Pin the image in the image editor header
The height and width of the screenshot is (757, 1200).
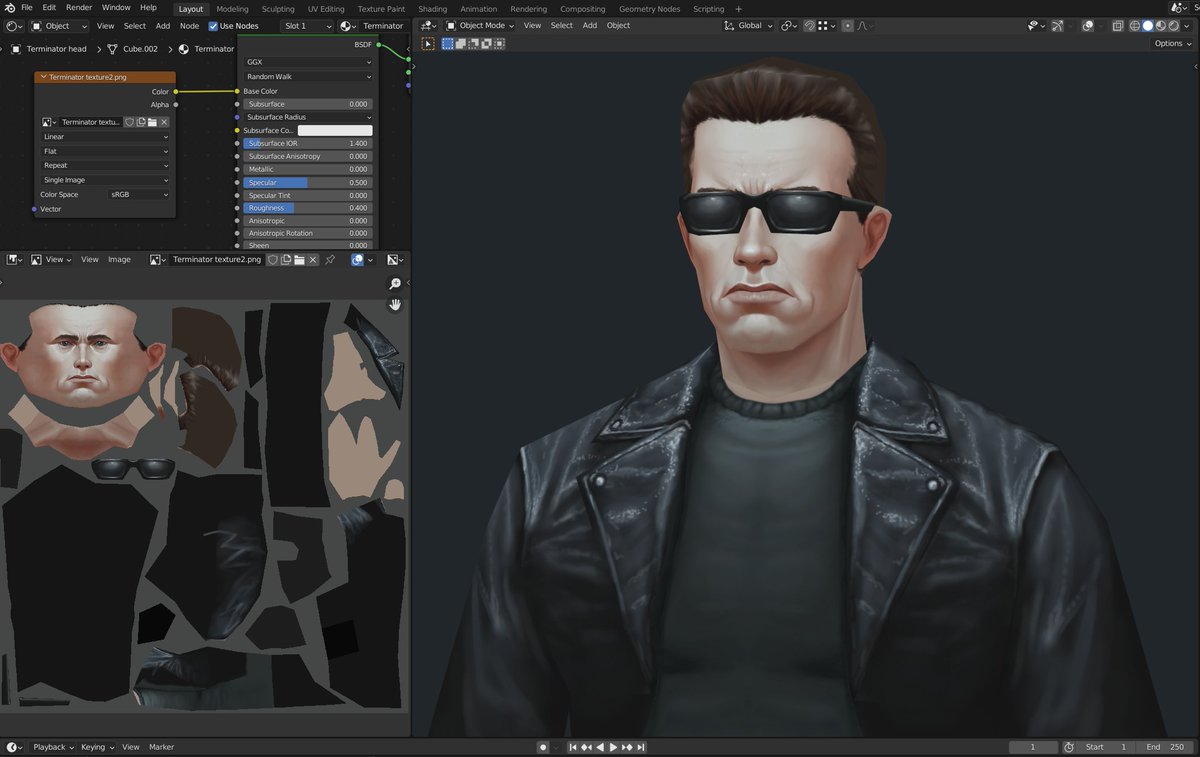[x=330, y=260]
